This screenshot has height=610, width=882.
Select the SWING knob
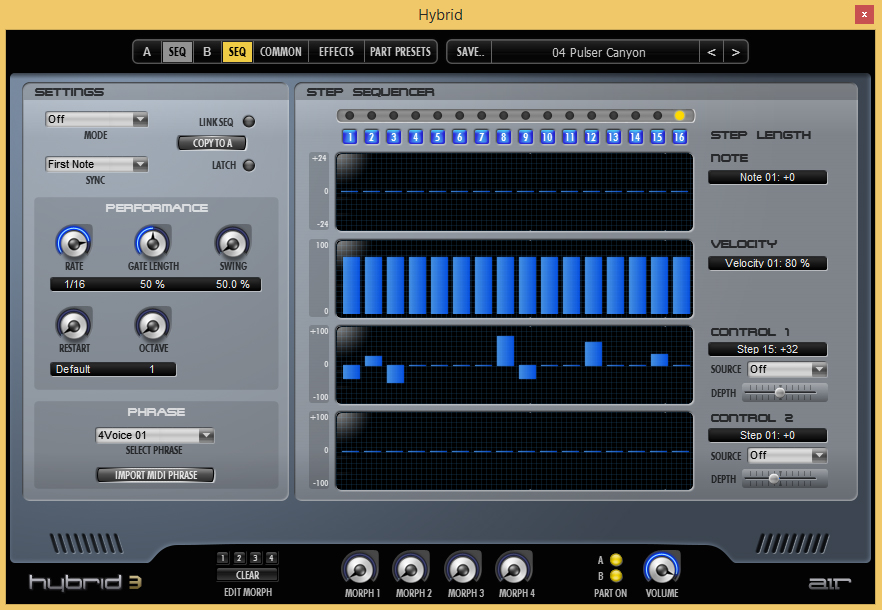click(232, 242)
